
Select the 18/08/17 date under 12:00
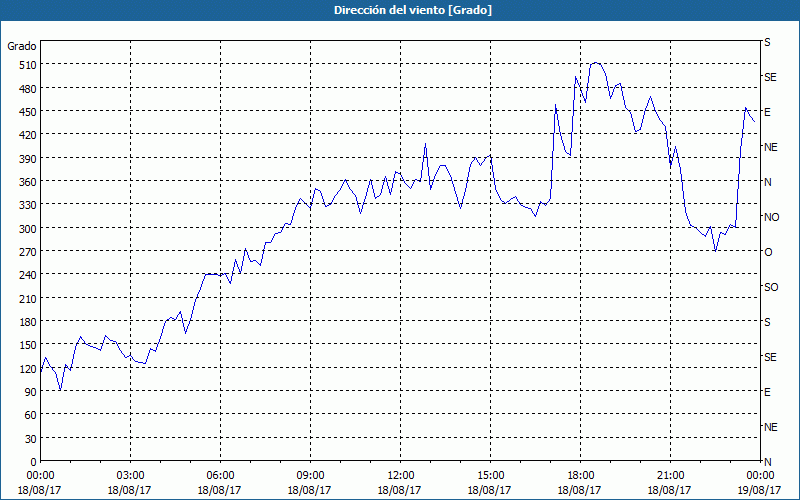pos(399,490)
